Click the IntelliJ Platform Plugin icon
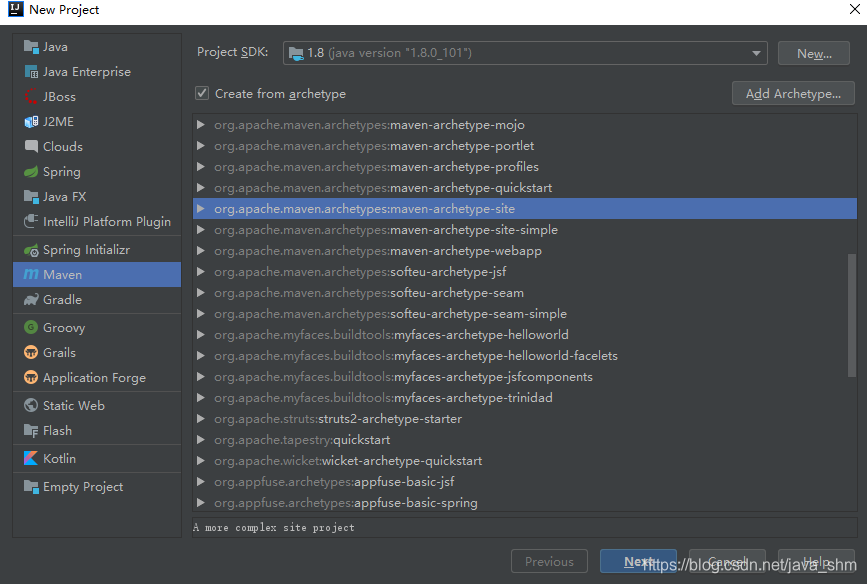867x584 pixels. [31, 221]
